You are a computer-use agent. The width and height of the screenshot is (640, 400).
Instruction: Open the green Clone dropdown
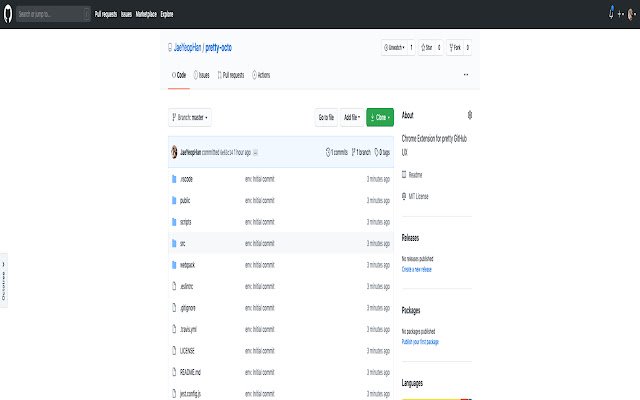(380, 118)
